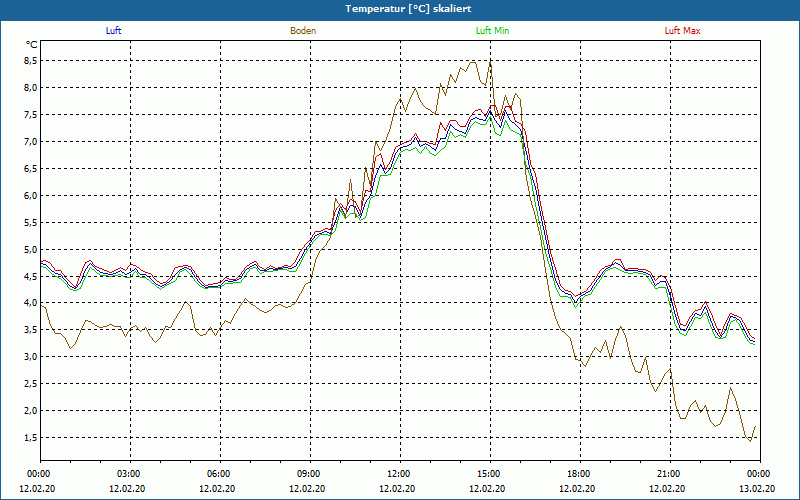Click the 18:00 time axis label
Screen dimensions: 800x500
pyautogui.click(x=580, y=474)
